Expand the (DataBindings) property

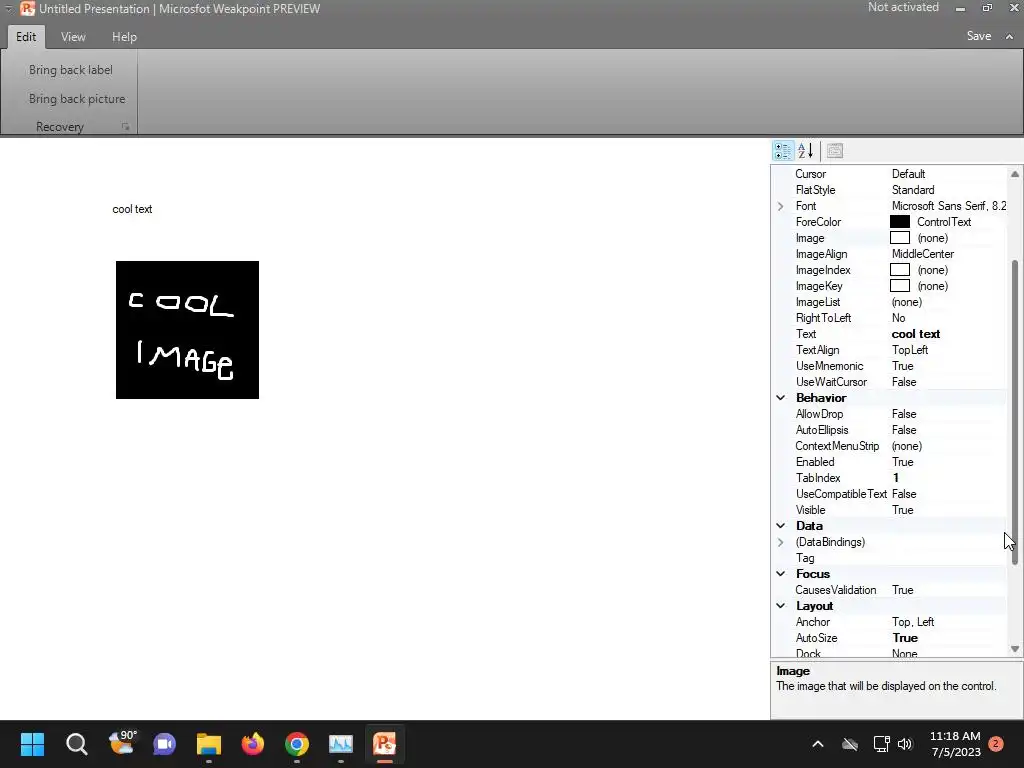[780, 542]
